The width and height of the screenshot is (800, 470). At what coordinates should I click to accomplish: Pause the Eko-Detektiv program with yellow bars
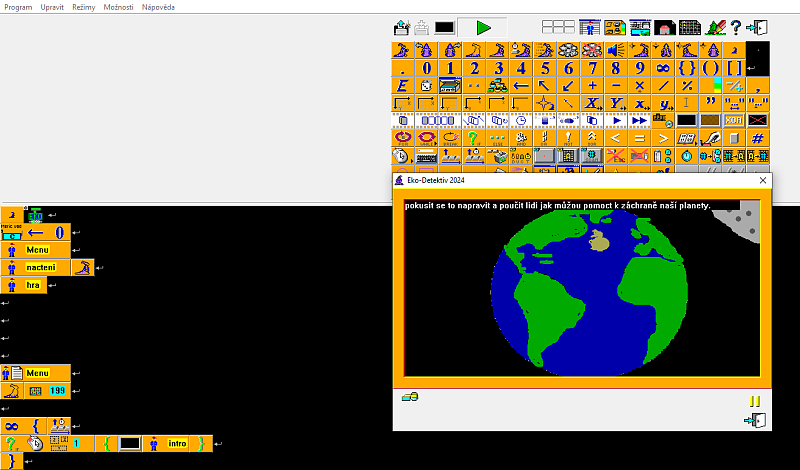click(x=755, y=402)
